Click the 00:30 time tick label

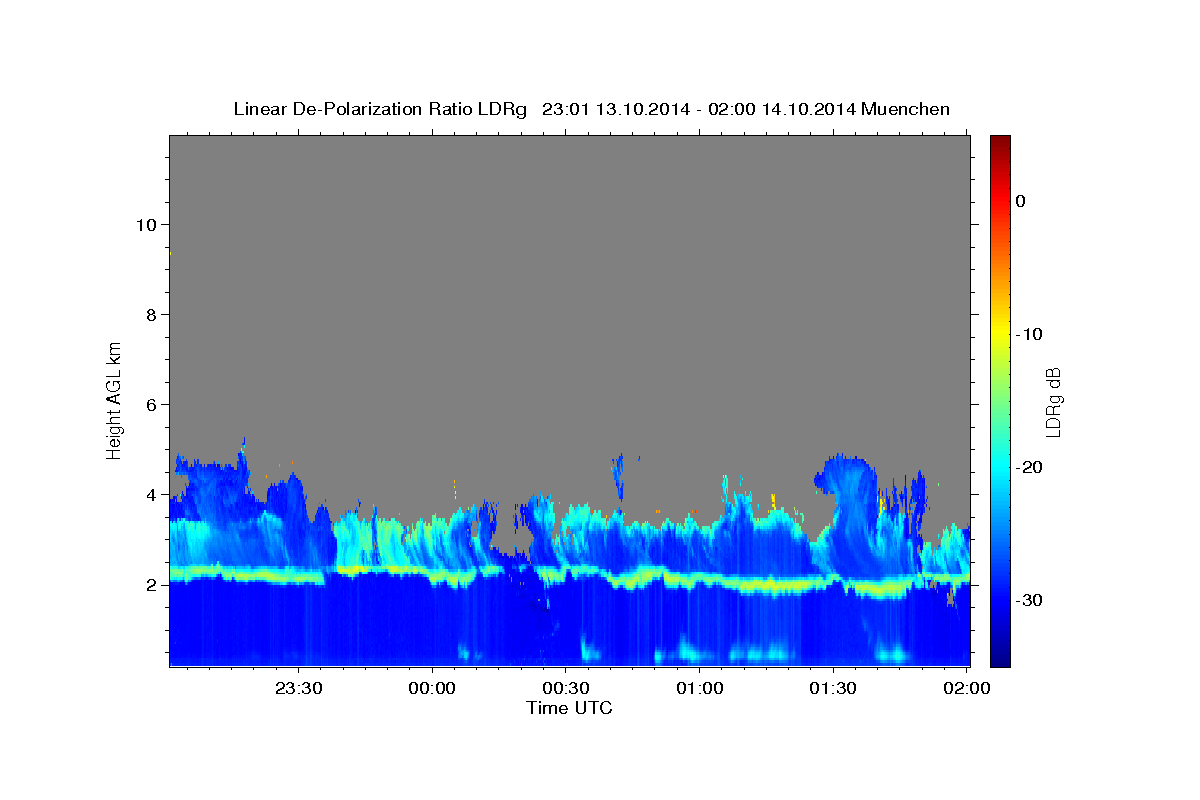click(566, 688)
